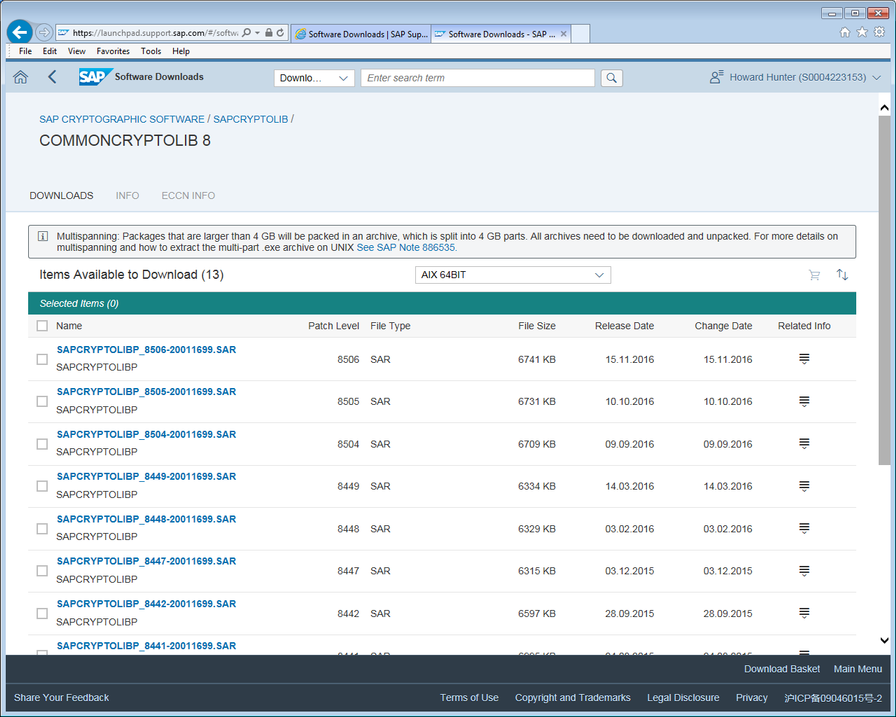
Task: Check the box beside SAPCRYPTOLIBP_8442-20011699.SAR
Action: 41,613
